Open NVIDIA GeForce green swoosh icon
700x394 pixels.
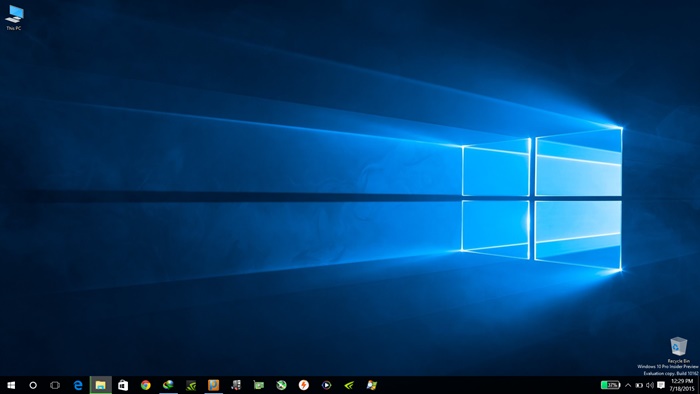[349, 385]
